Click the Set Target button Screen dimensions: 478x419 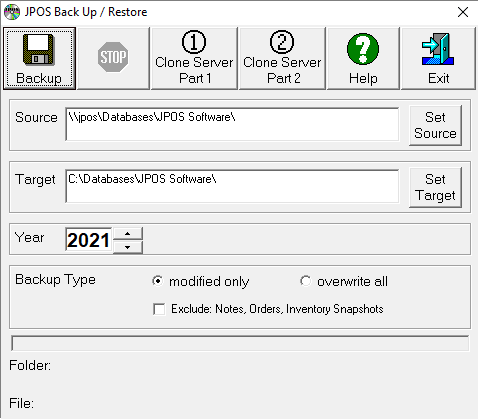coord(435,187)
